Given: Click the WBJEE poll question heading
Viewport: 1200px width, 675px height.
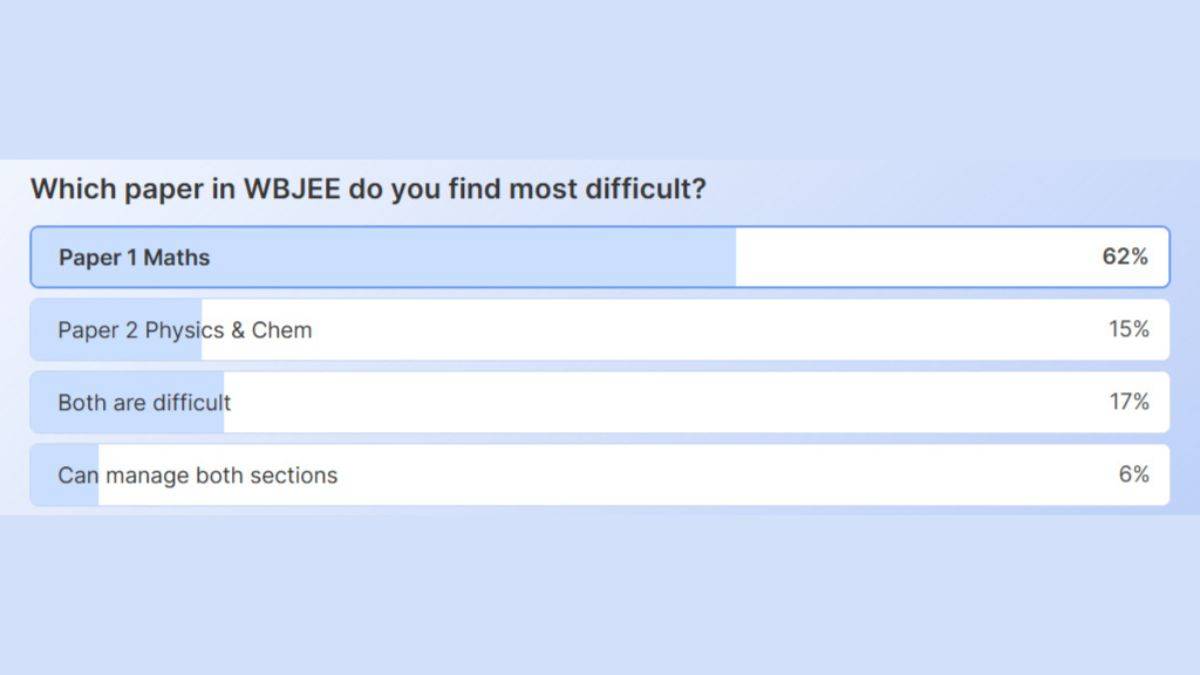Looking at the screenshot, I should coord(368,189).
